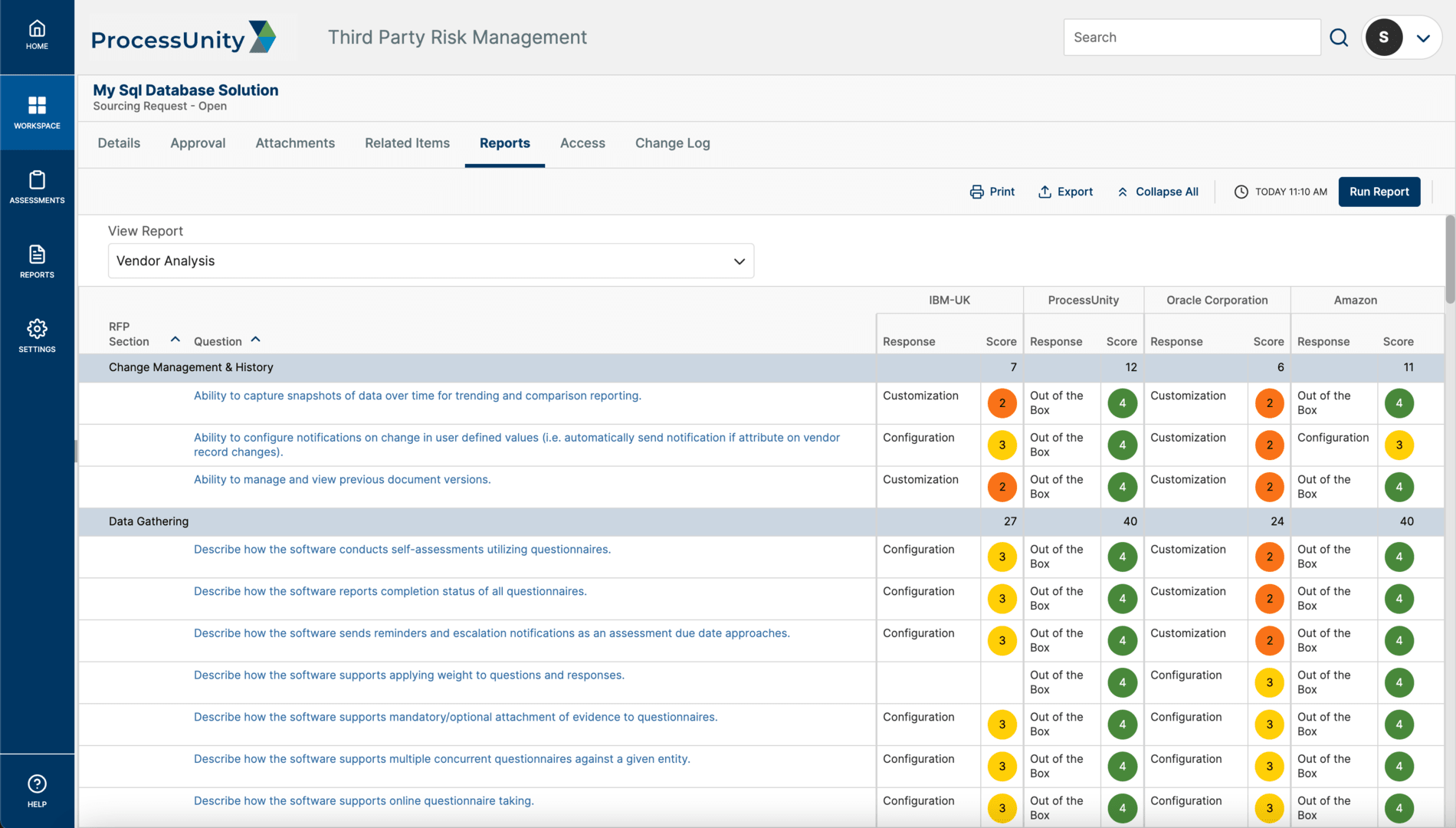The width and height of the screenshot is (1456, 828).
Task: Click Amazon Configuration response for notifications
Action: coord(1333,438)
